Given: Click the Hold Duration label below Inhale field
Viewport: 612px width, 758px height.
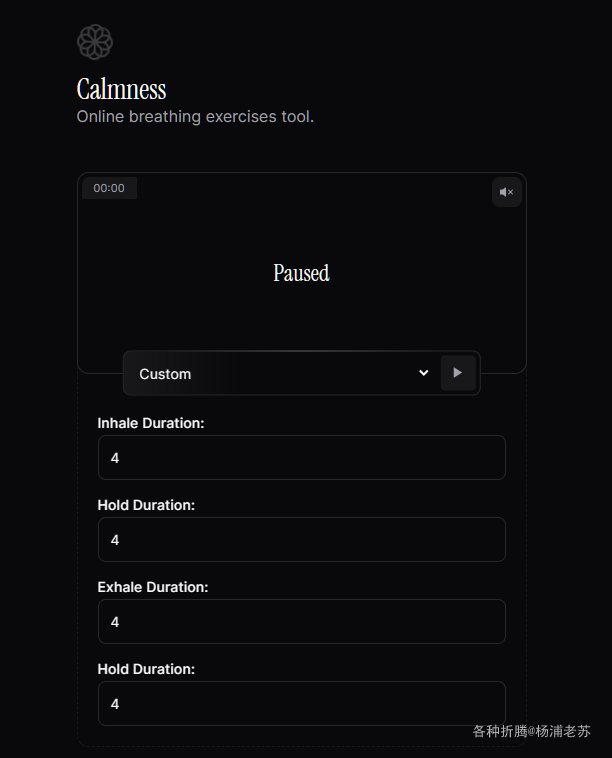Looking at the screenshot, I should point(146,505).
